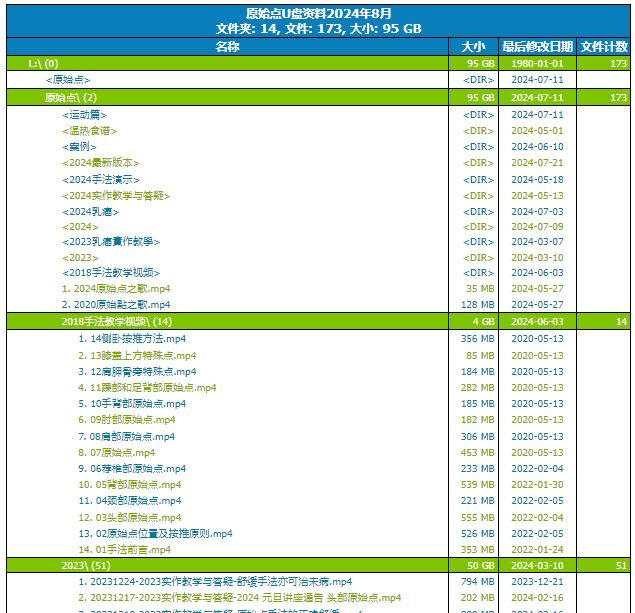Image resolution: width=635 pixels, height=613 pixels.
Task: Open the <2024最新版本> folder link
Action: coord(100,163)
